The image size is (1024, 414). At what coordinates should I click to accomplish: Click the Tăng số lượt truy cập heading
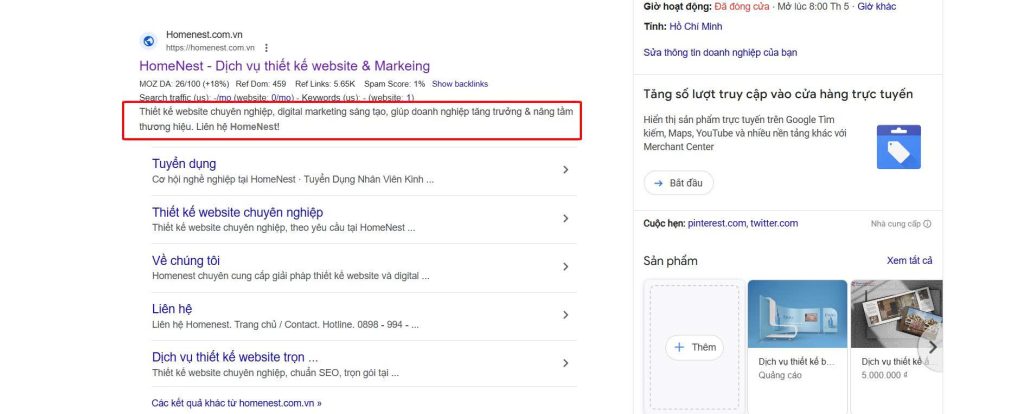pos(778,95)
